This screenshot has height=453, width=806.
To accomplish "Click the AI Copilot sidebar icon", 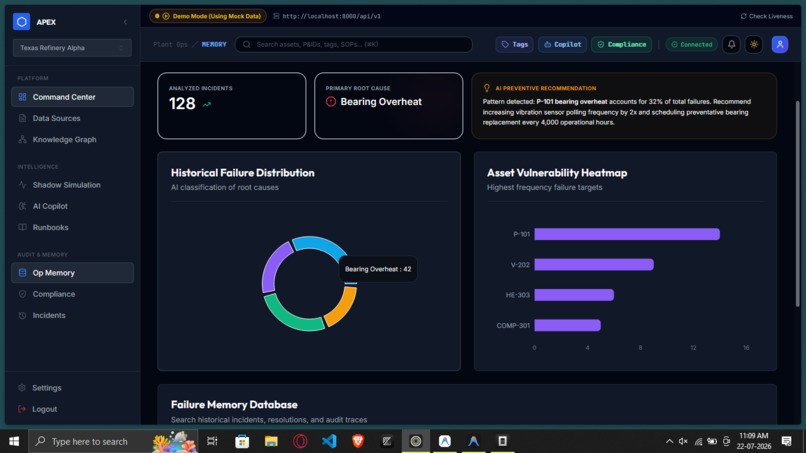I will point(23,206).
